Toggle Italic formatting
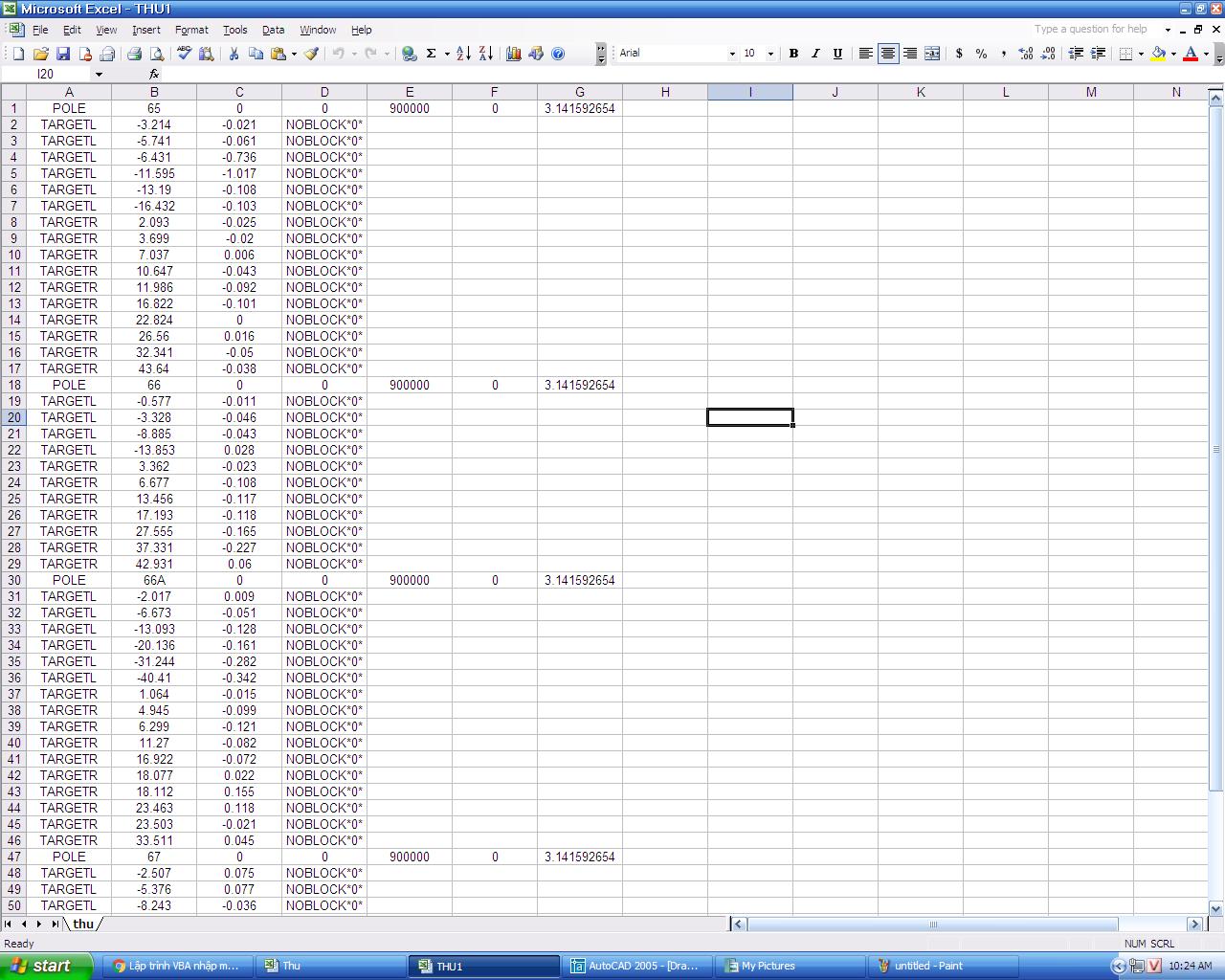Image resolution: width=1225 pixels, height=980 pixels. click(x=815, y=54)
